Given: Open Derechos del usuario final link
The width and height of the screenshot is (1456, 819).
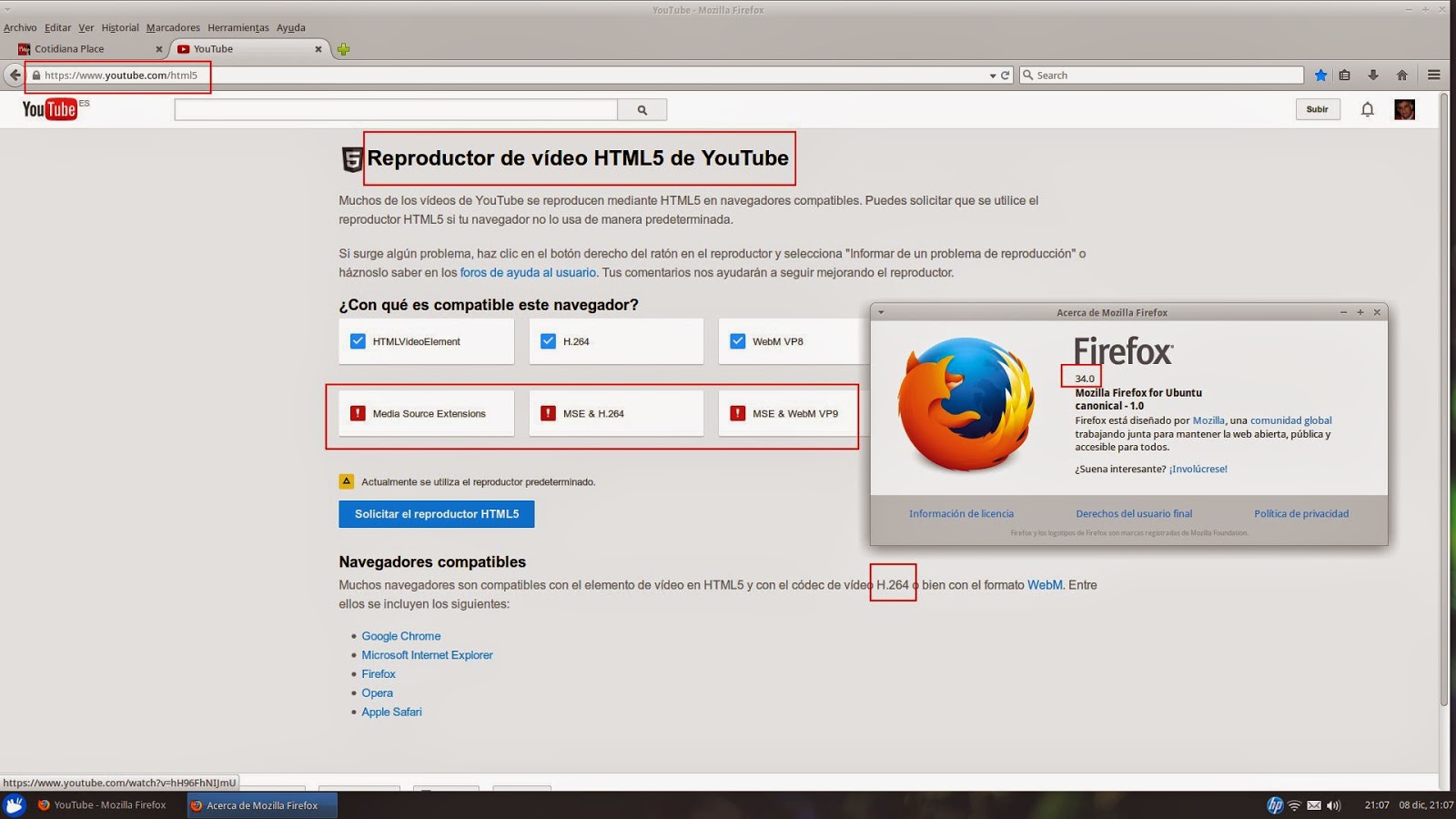Looking at the screenshot, I should click(1134, 513).
